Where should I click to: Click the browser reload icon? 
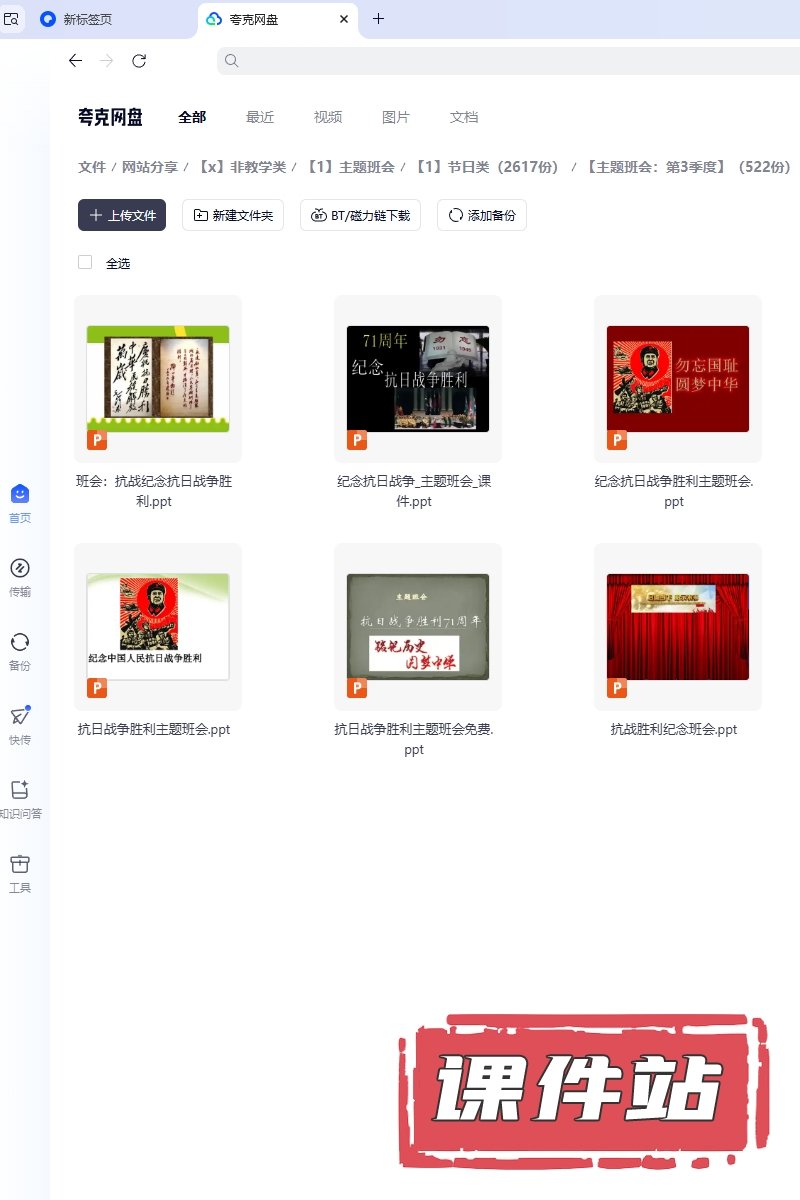(x=139, y=61)
